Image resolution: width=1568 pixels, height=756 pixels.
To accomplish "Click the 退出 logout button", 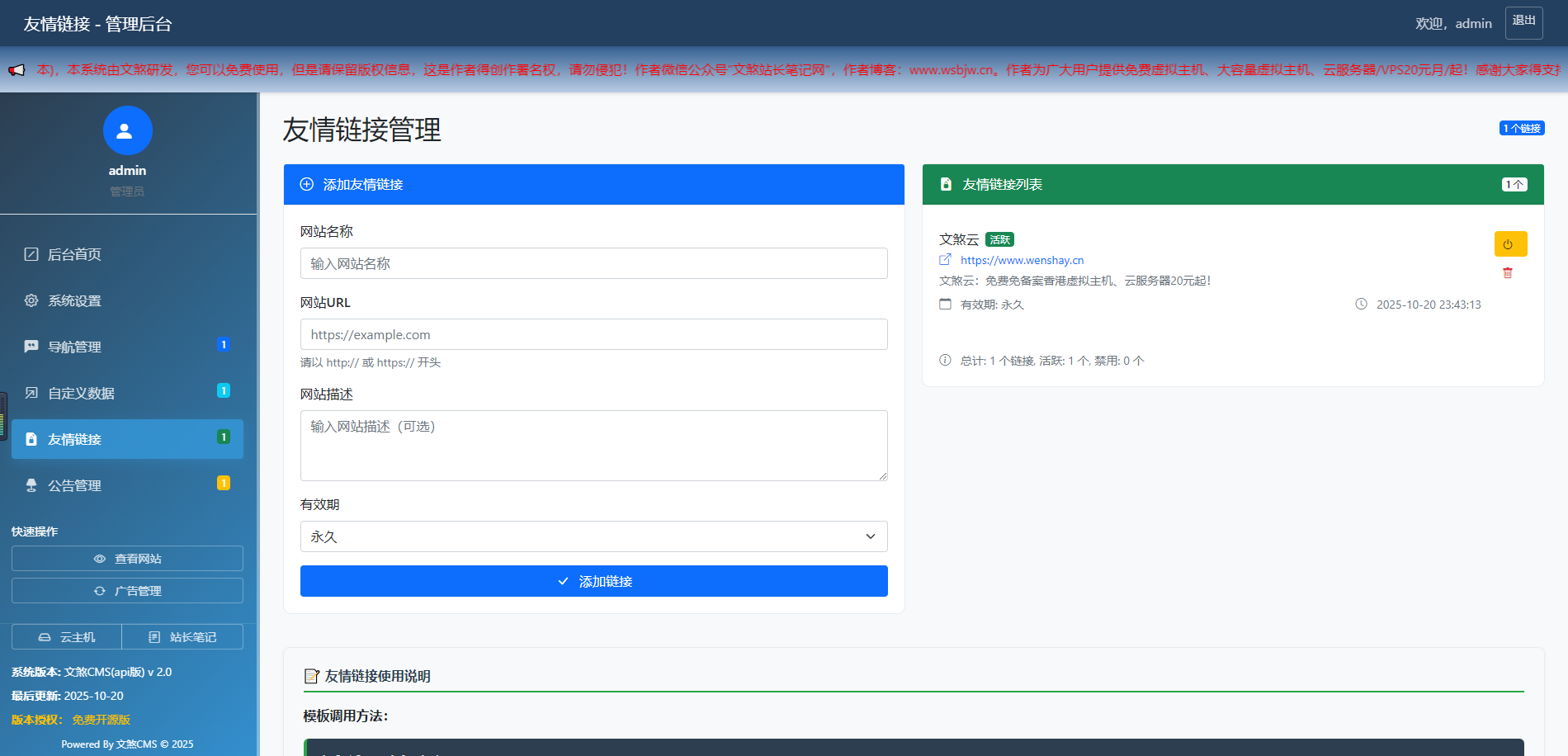I will [1523, 22].
